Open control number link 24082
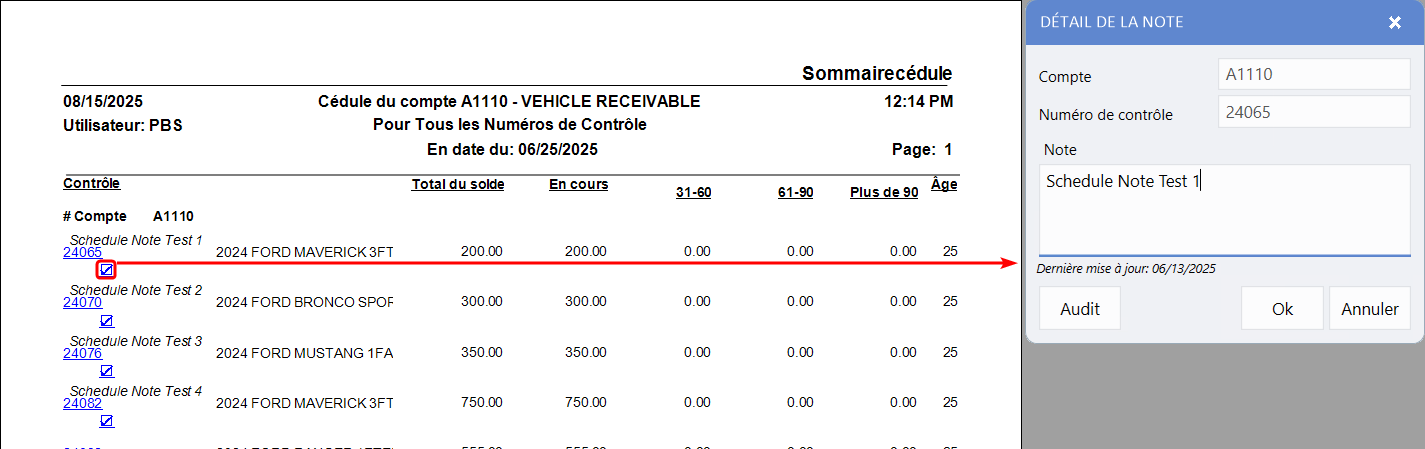The image size is (1425, 449). tap(82, 403)
